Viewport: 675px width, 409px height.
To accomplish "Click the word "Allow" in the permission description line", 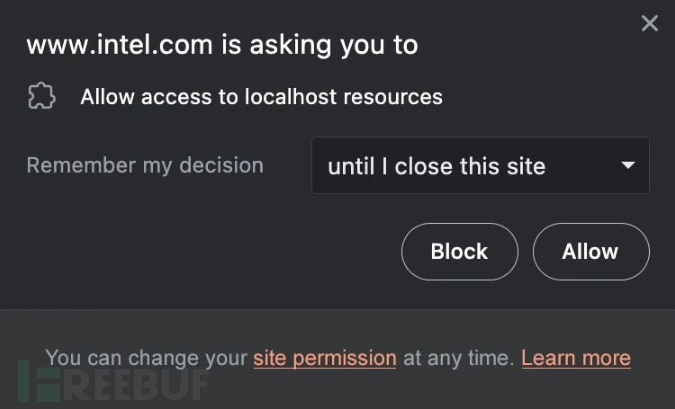I will click(x=107, y=97).
